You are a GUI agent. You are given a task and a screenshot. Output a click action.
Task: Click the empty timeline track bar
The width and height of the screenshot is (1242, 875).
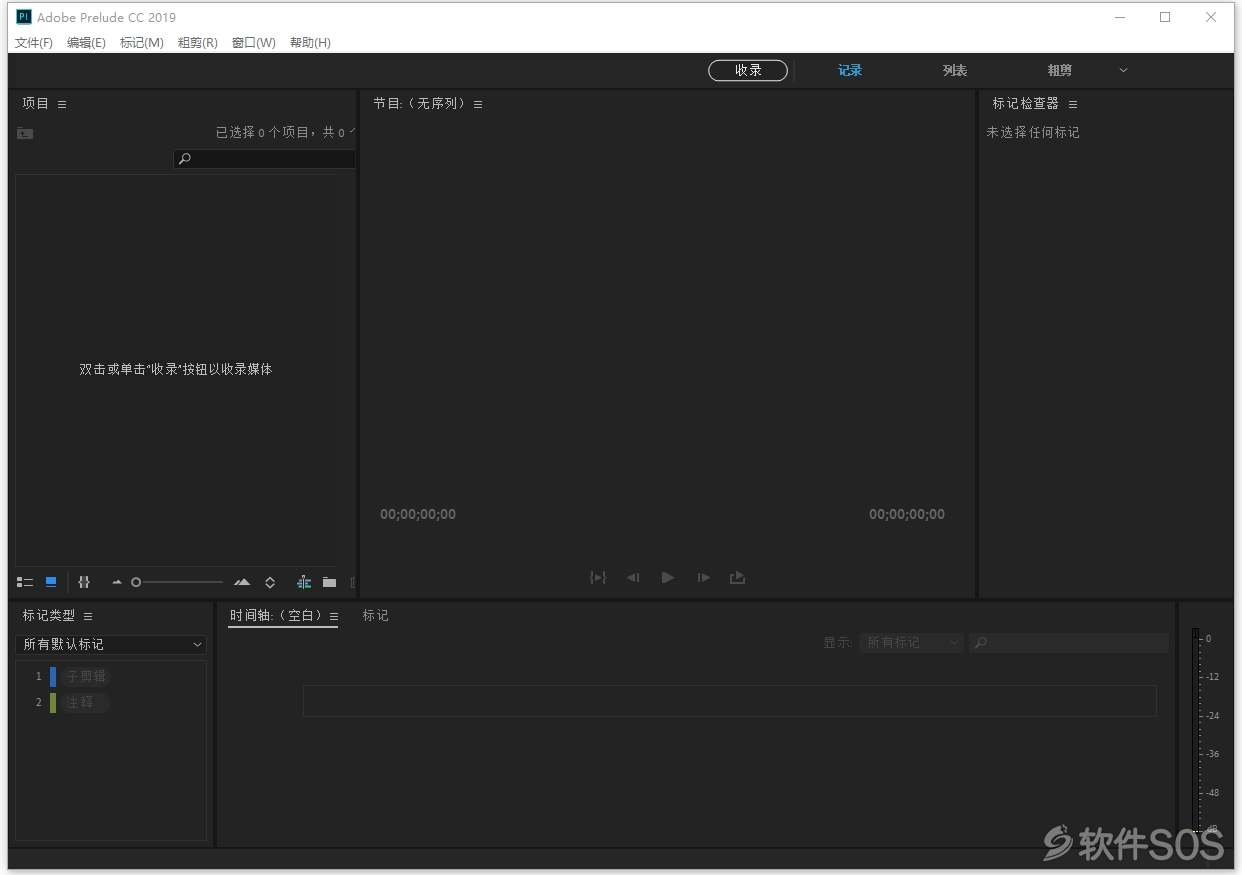tap(730, 701)
